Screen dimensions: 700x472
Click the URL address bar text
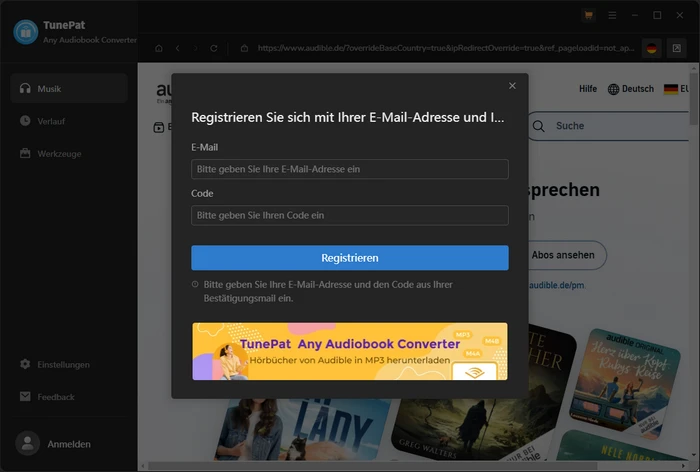coord(446,48)
